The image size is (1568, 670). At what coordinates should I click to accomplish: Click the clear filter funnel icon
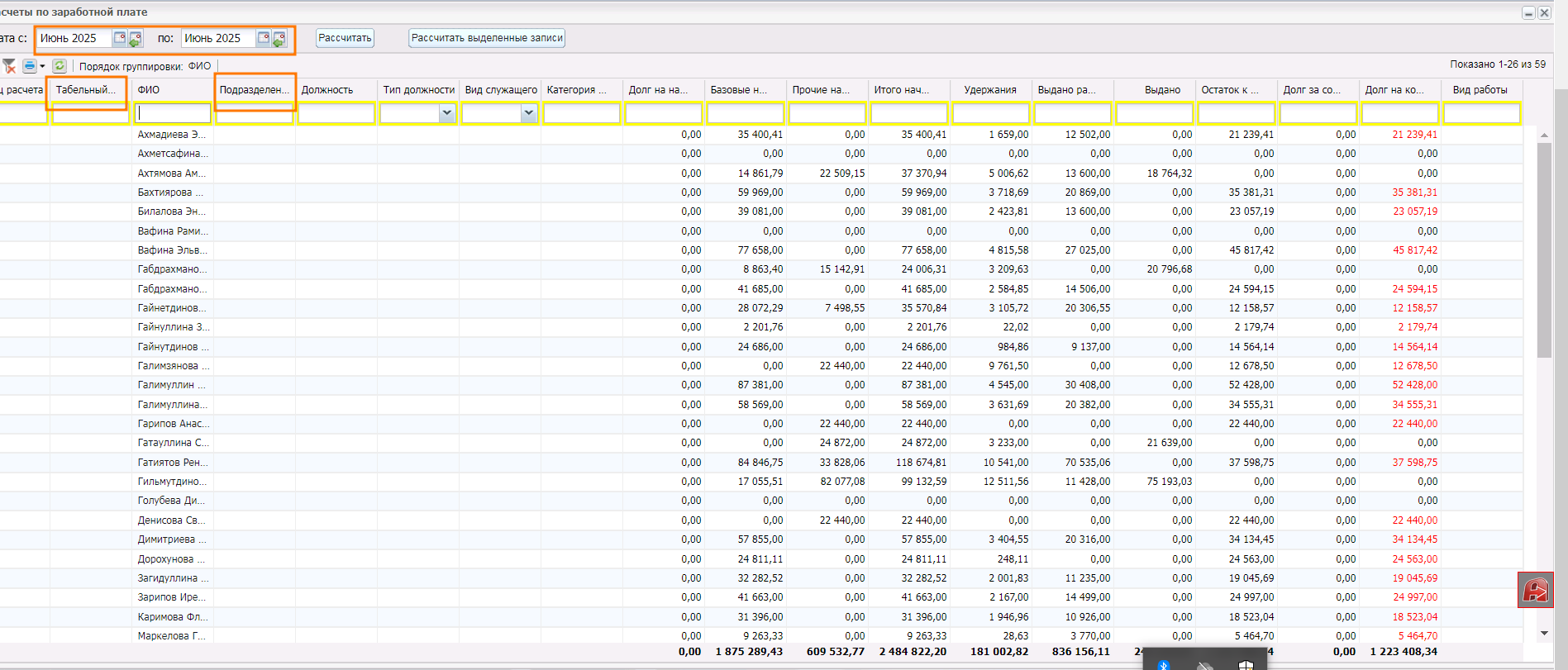click(x=9, y=66)
